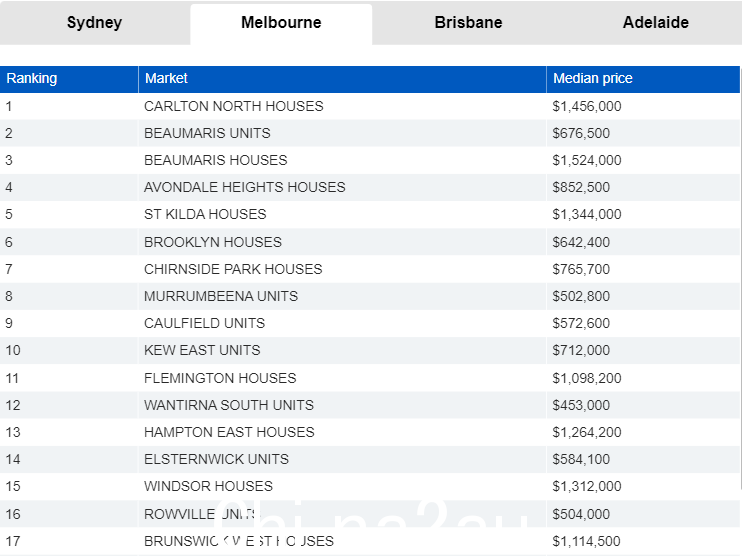Click median price $584,100
The height and width of the screenshot is (556, 742).
pos(581,459)
